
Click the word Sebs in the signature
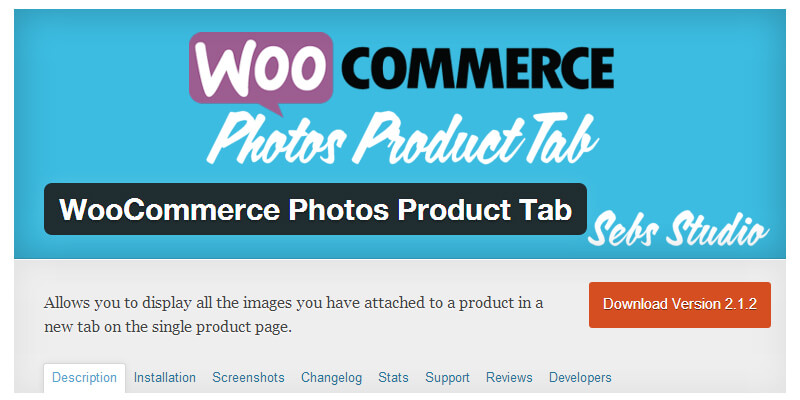coord(620,230)
